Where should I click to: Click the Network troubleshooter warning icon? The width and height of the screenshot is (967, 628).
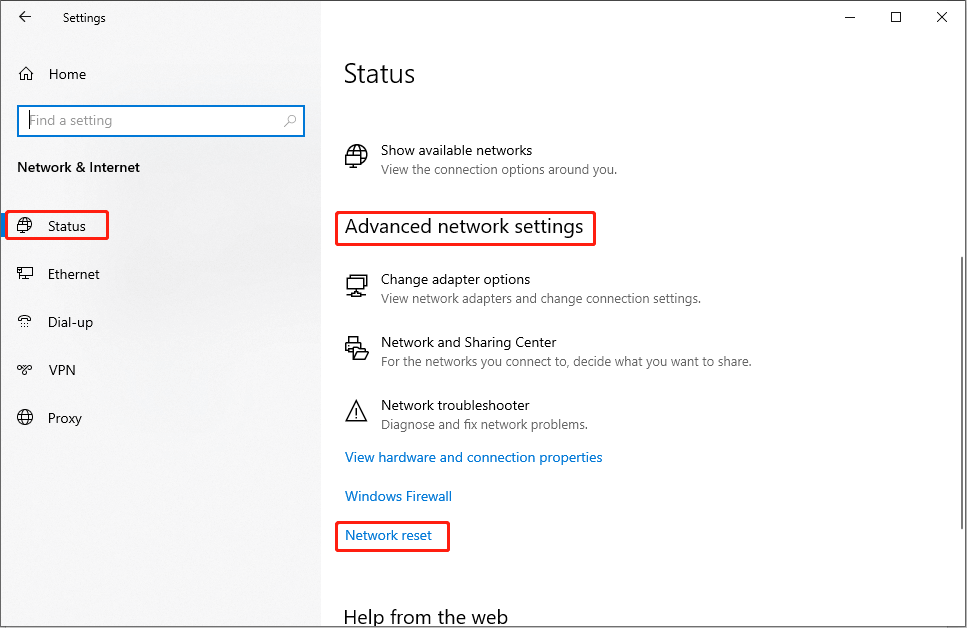click(x=356, y=411)
